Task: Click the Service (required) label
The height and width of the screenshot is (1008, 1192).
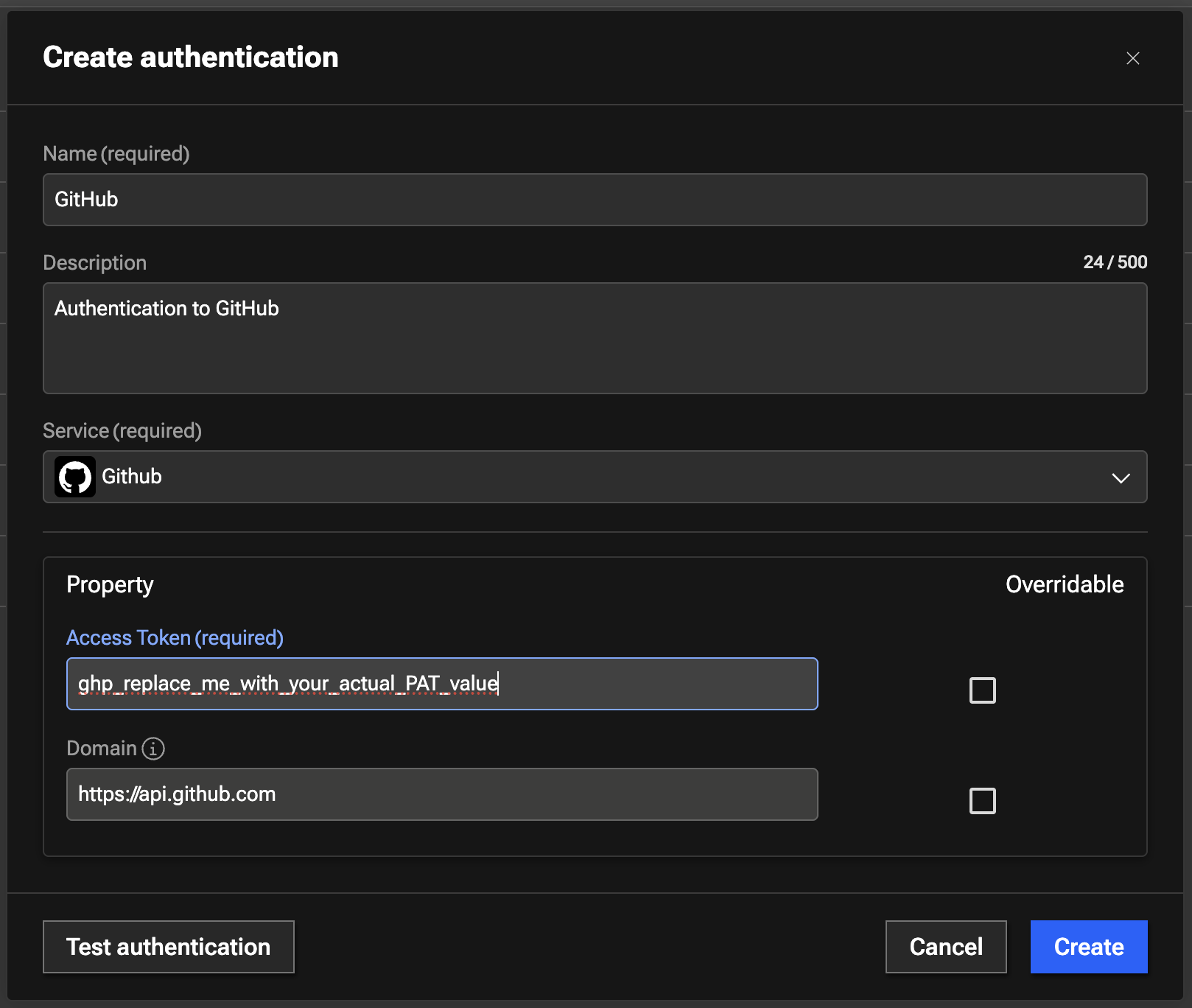Action: [x=122, y=430]
